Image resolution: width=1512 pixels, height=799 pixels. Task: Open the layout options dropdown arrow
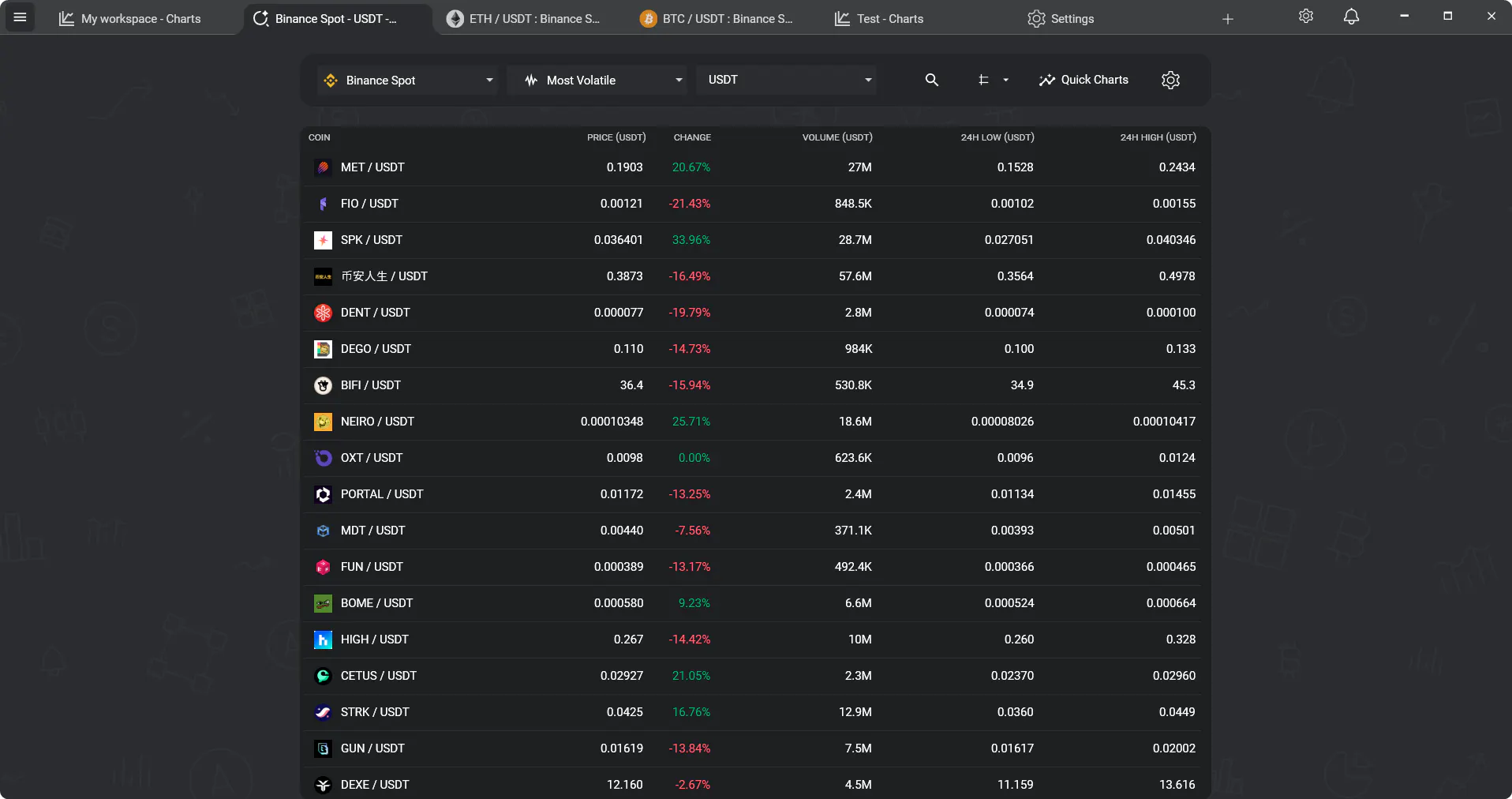point(1005,80)
